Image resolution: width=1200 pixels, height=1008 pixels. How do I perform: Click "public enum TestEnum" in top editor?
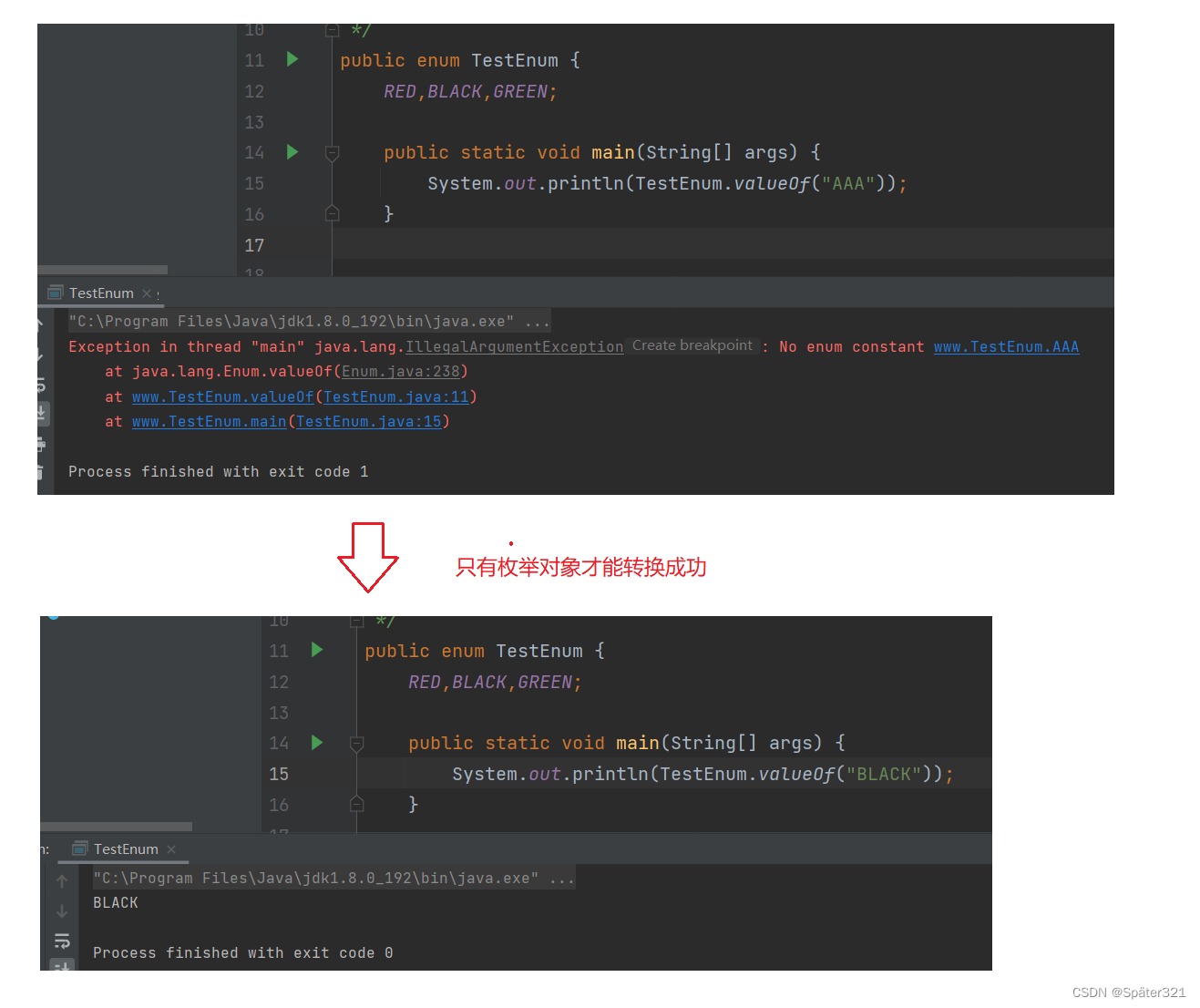click(449, 60)
